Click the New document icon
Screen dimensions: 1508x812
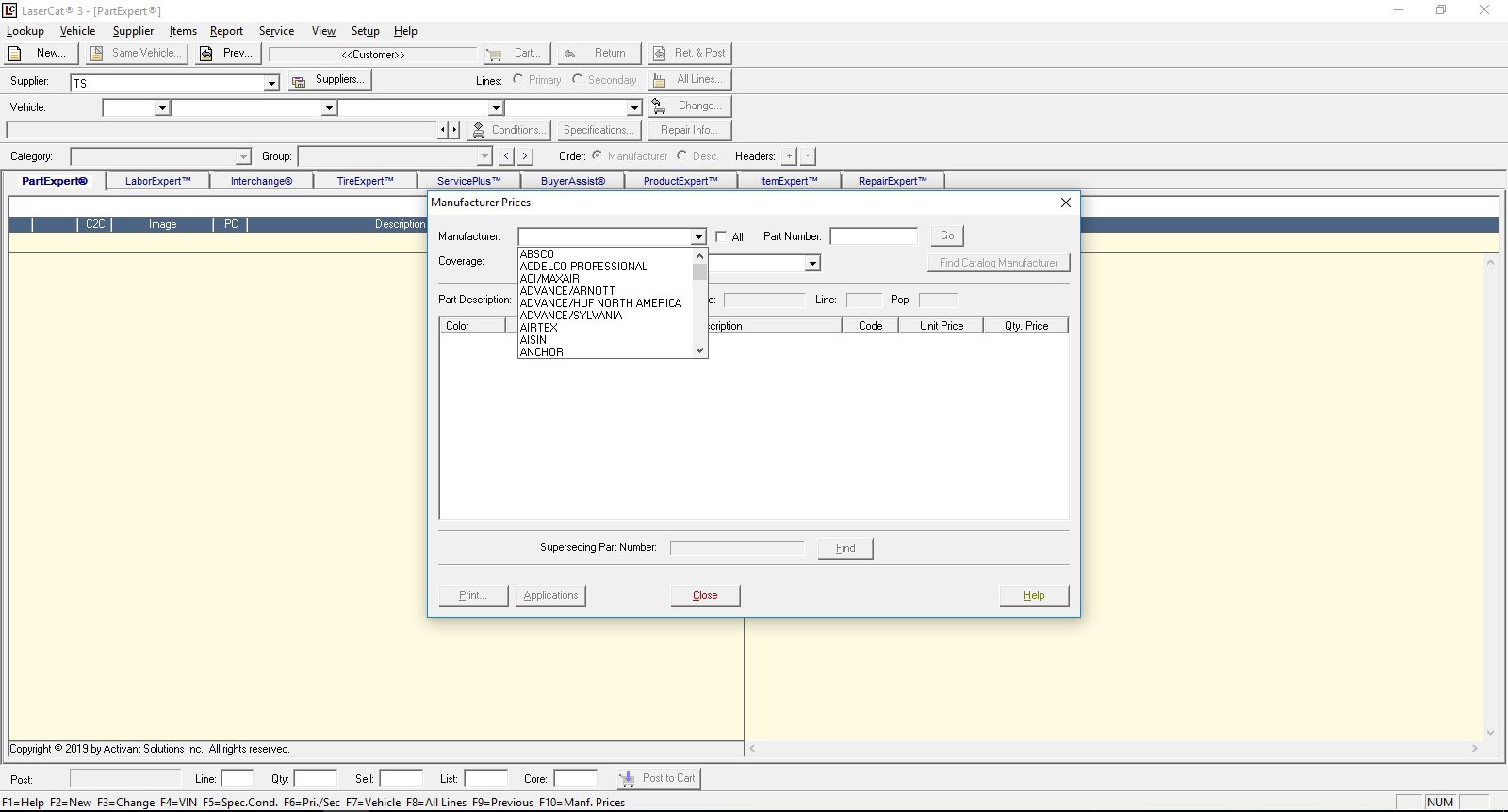tap(15, 54)
